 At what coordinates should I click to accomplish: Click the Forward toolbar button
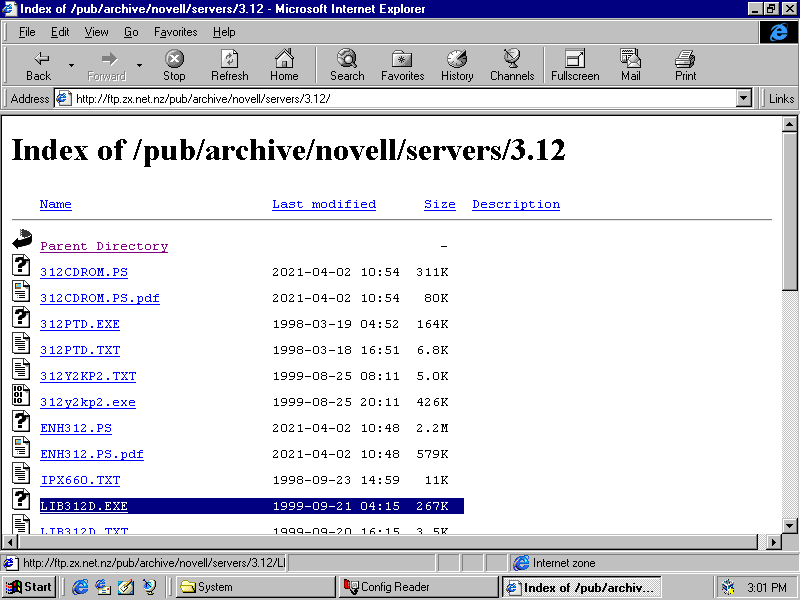point(107,65)
